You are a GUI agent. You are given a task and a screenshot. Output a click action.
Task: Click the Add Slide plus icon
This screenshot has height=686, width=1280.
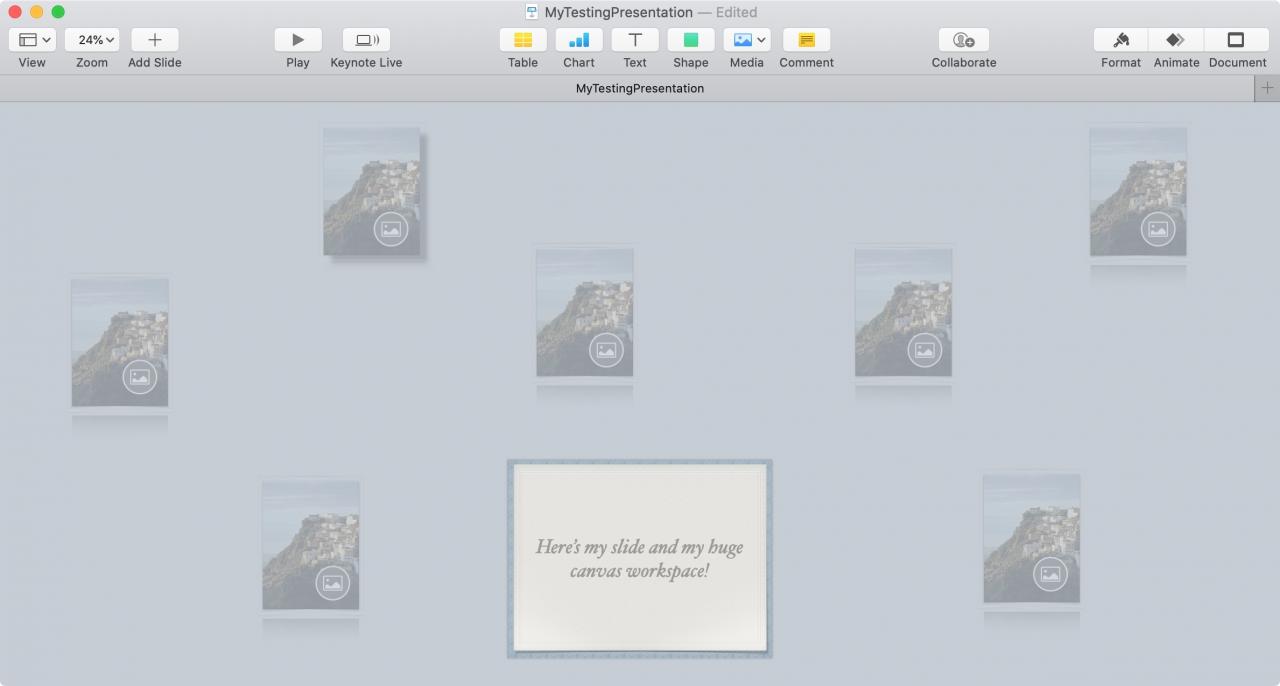pos(154,40)
